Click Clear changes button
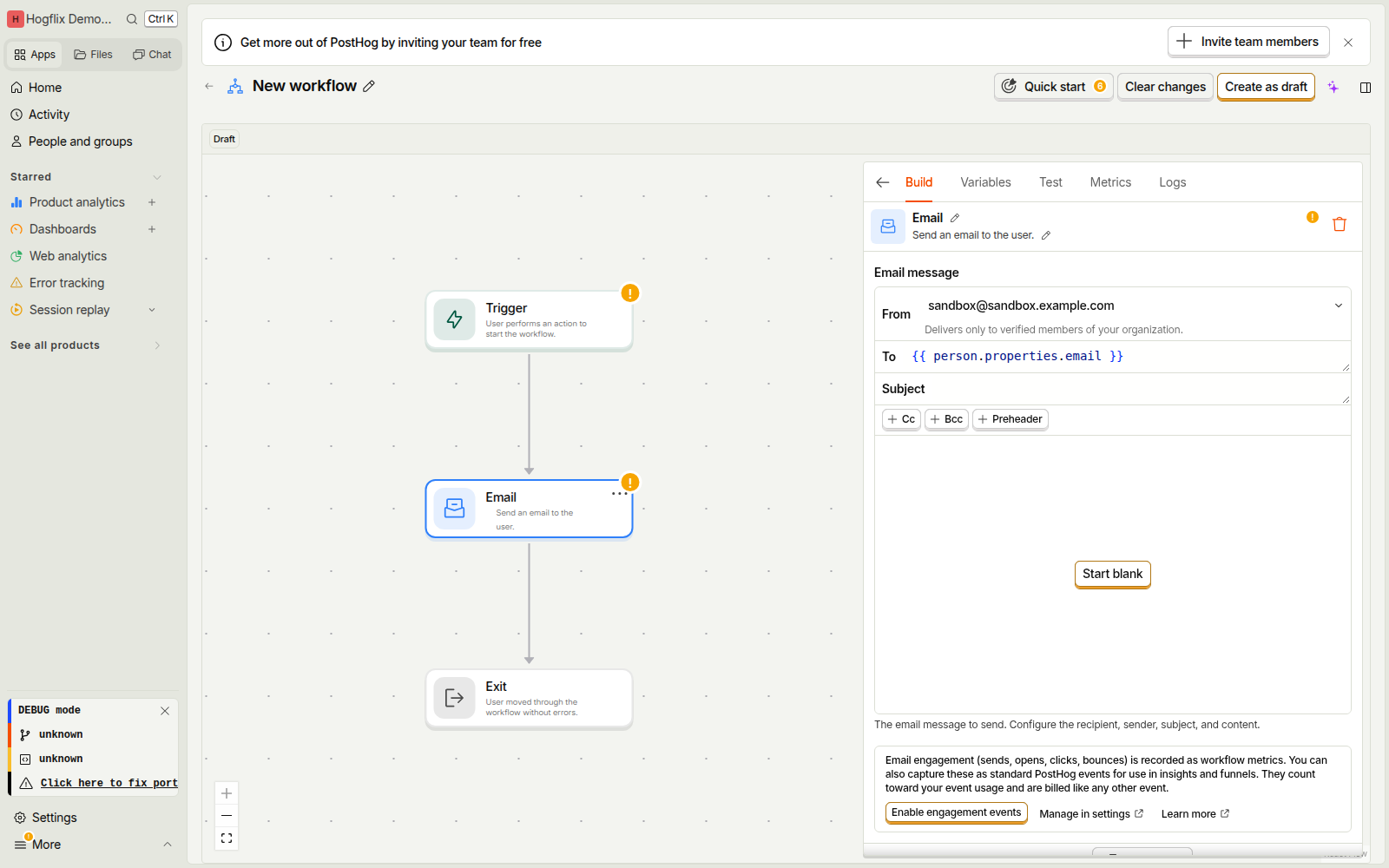The height and width of the screenshot is (868, 1389). [x=1165, y=87]
